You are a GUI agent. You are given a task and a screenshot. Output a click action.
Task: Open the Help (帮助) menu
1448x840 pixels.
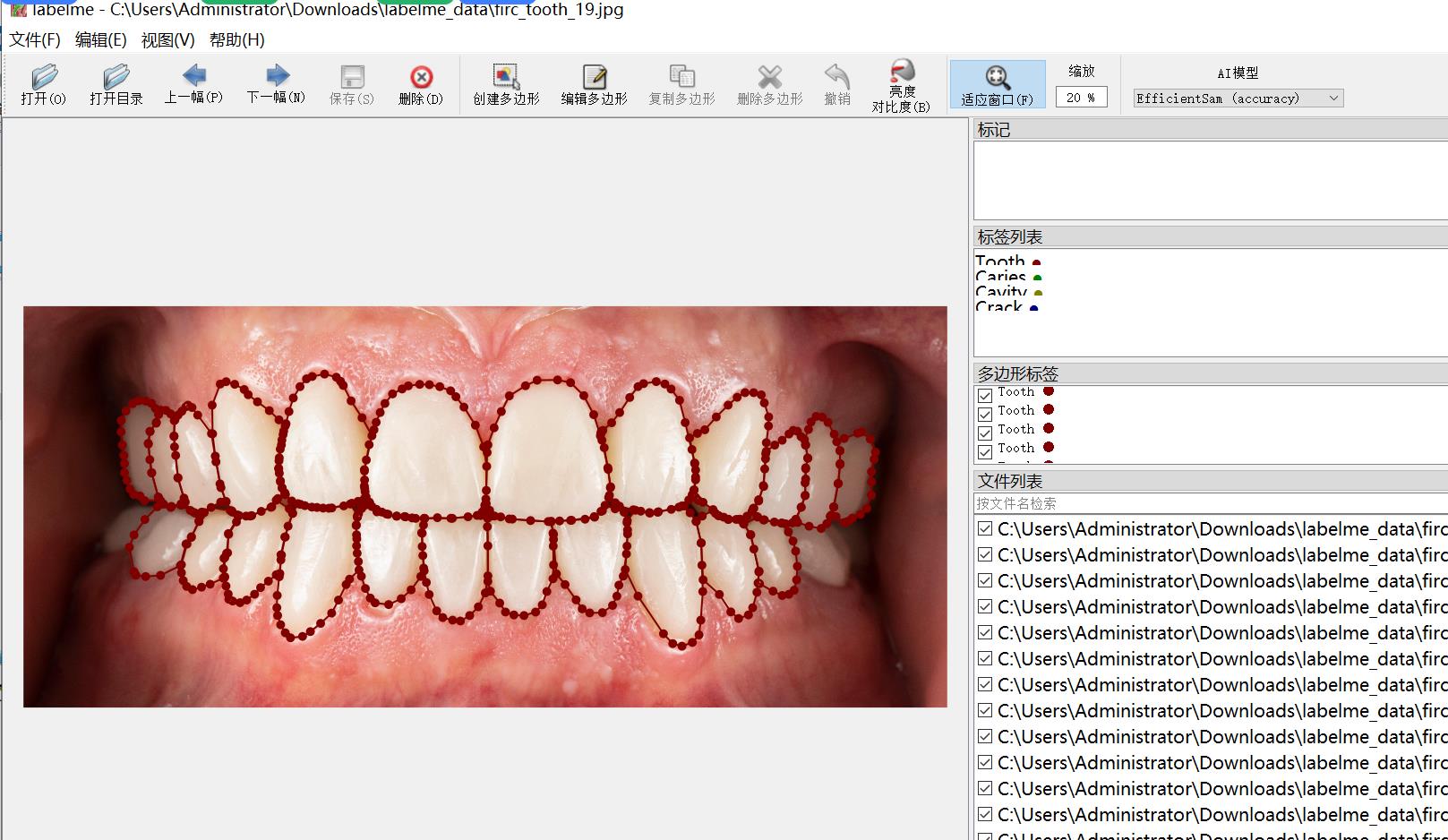point(236,40)
